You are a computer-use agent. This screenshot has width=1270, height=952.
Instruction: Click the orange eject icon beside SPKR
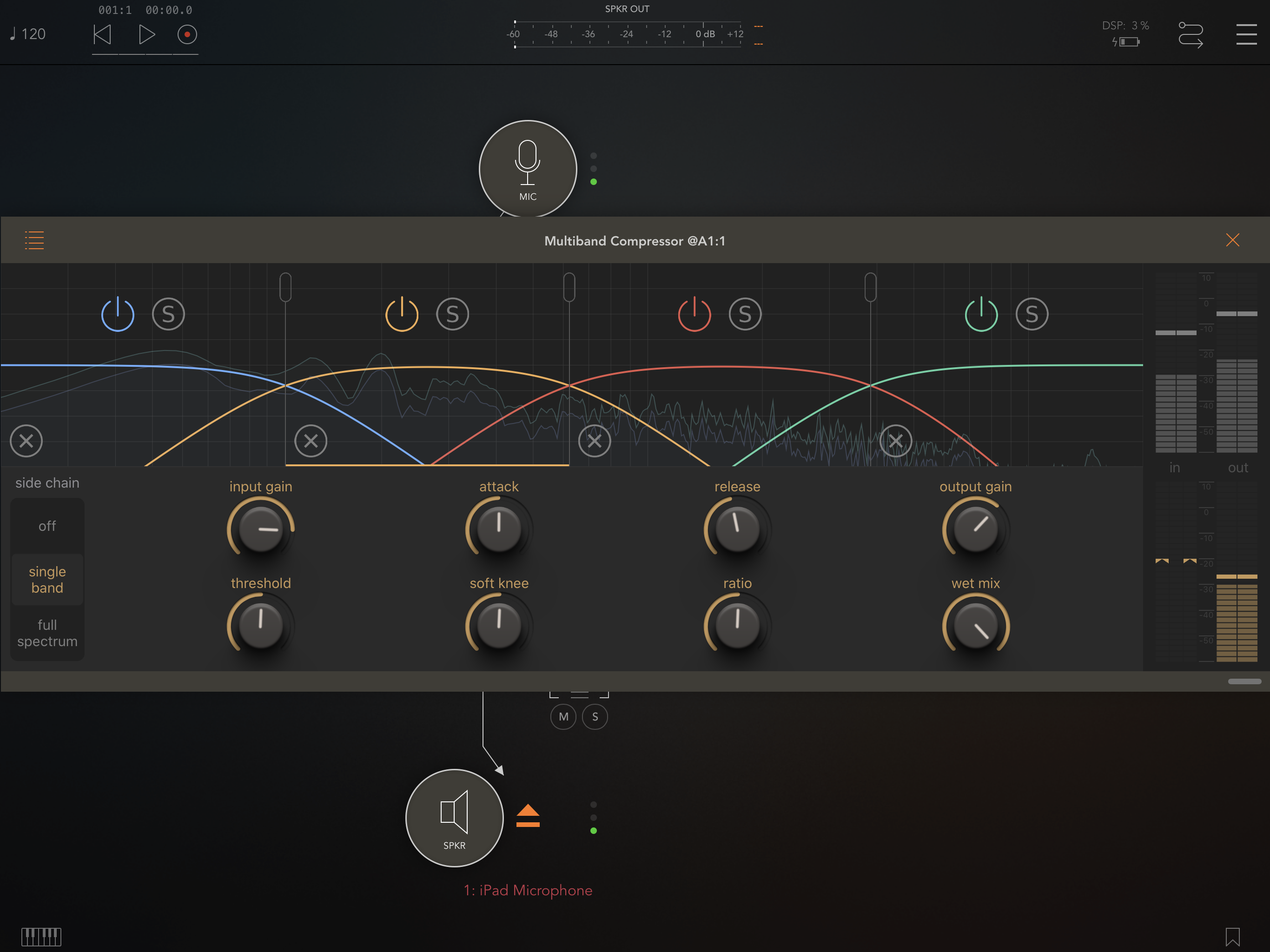point(528,816)
